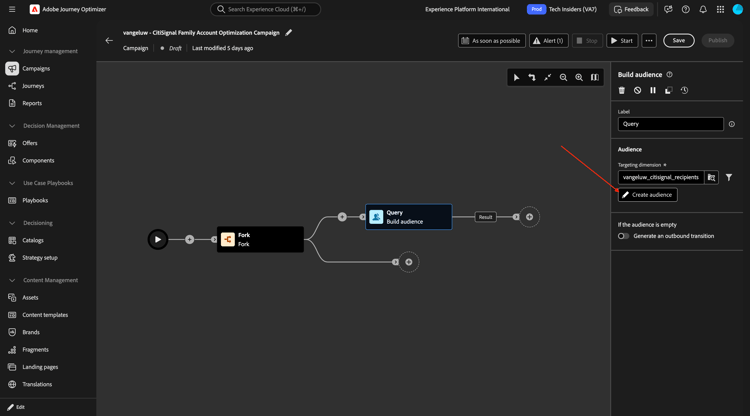This screenshot has height=416, width=750.
Task: Open the AI assistant chat icon
Action: tap(668, 9)
